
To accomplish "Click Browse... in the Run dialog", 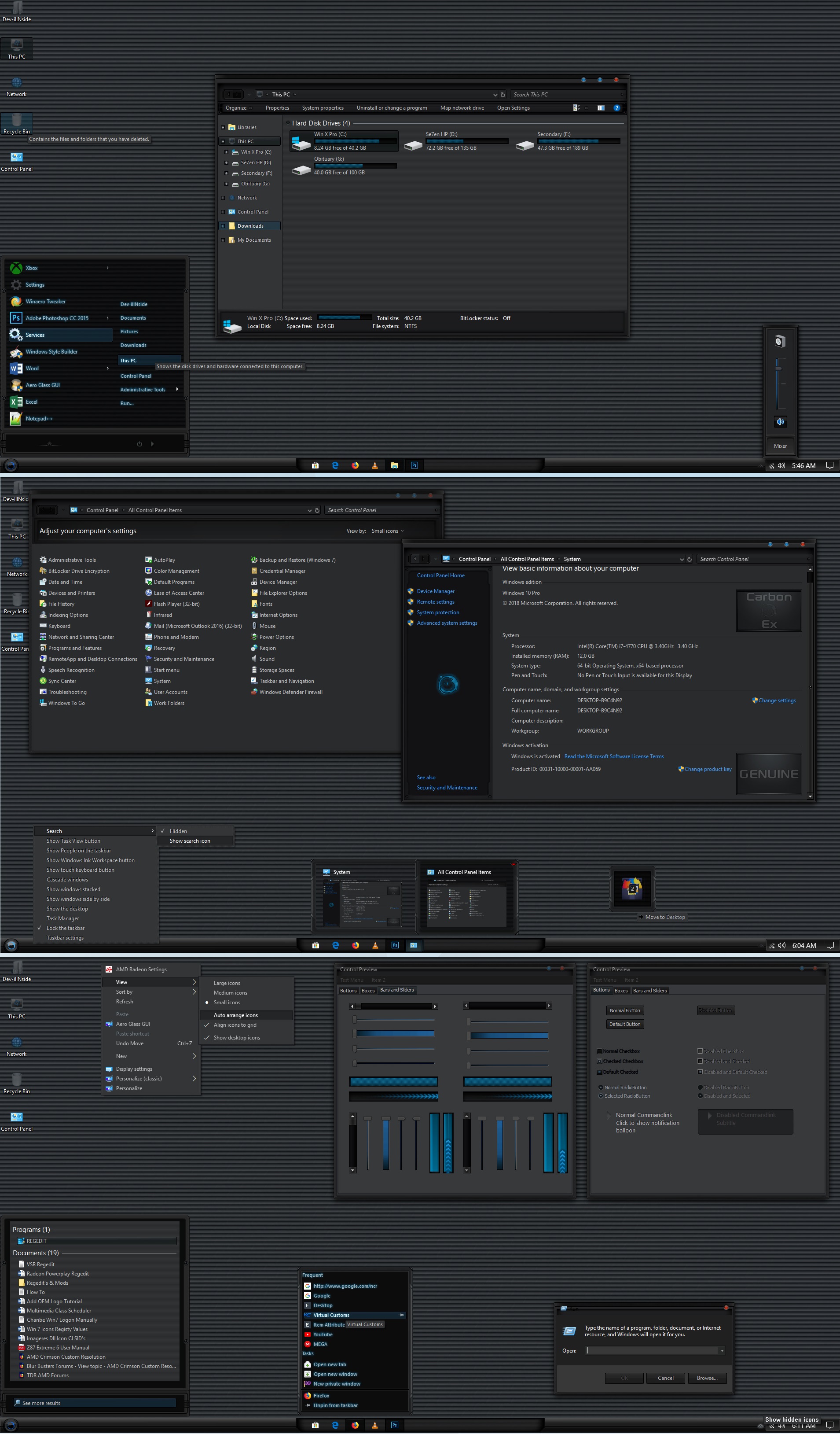I will (707, 1378).
